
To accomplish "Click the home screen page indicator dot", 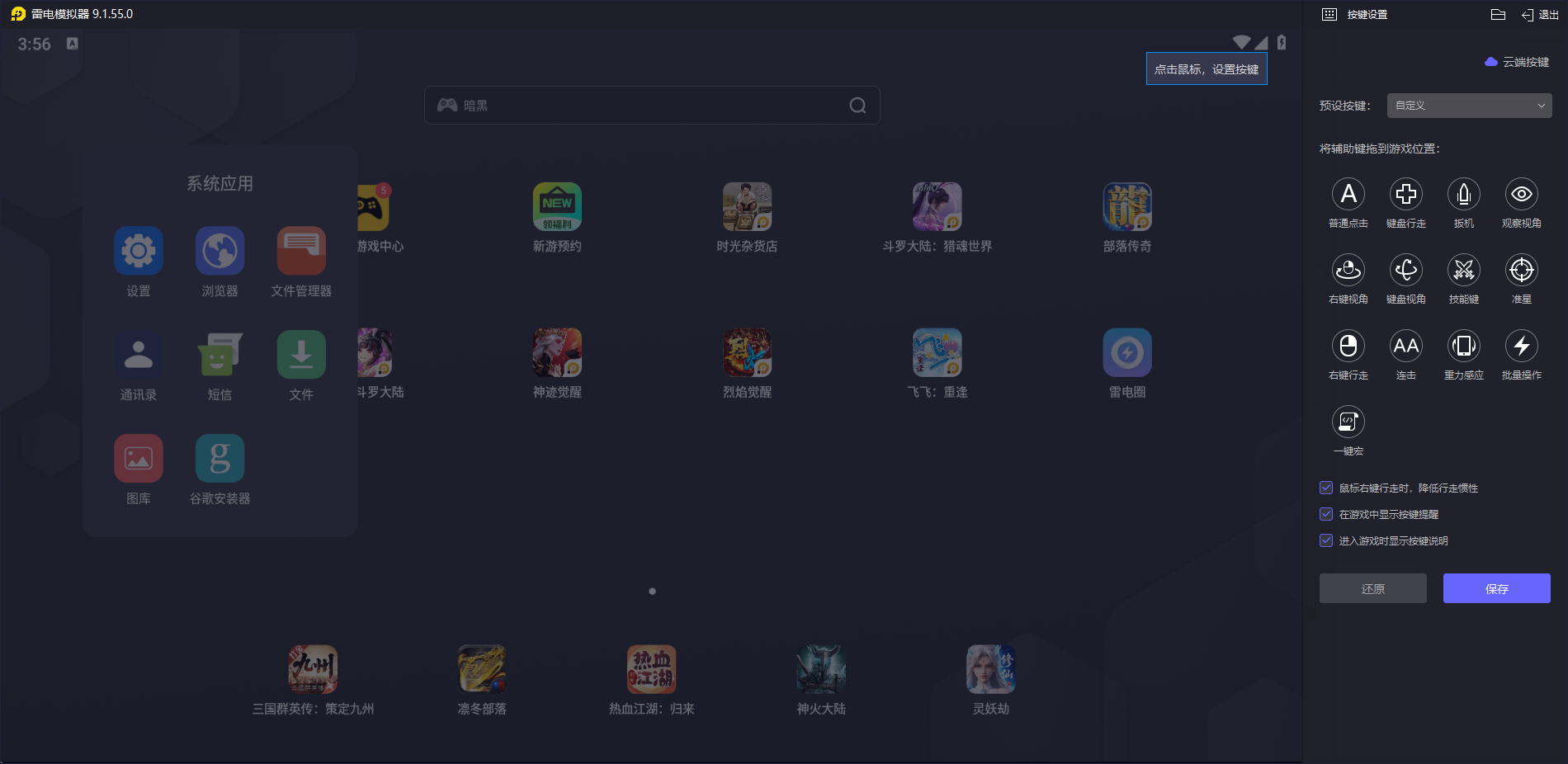I will tap(652, 592).
